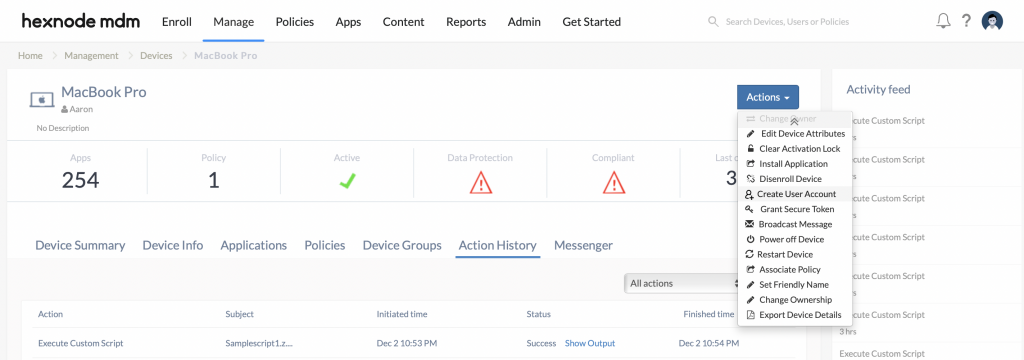
Task: Click the help question mark icon
Action: tap(967, 22)
